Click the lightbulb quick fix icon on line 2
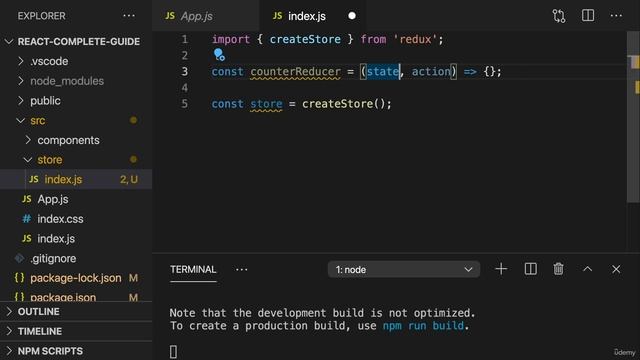The width and height of the screenshot is (640, 360). (219, 54)
